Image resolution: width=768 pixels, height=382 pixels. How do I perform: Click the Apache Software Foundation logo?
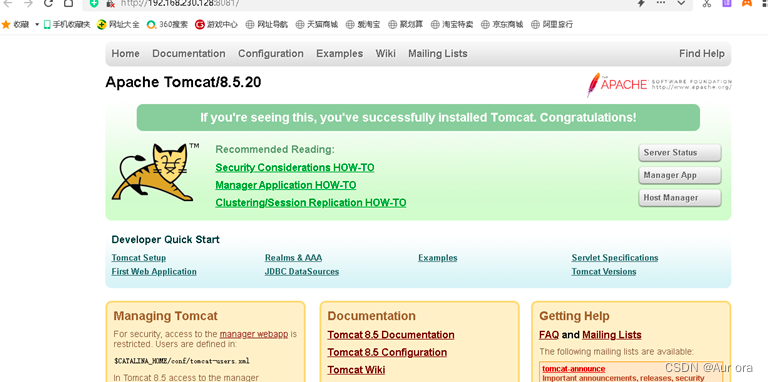[659, 84]
